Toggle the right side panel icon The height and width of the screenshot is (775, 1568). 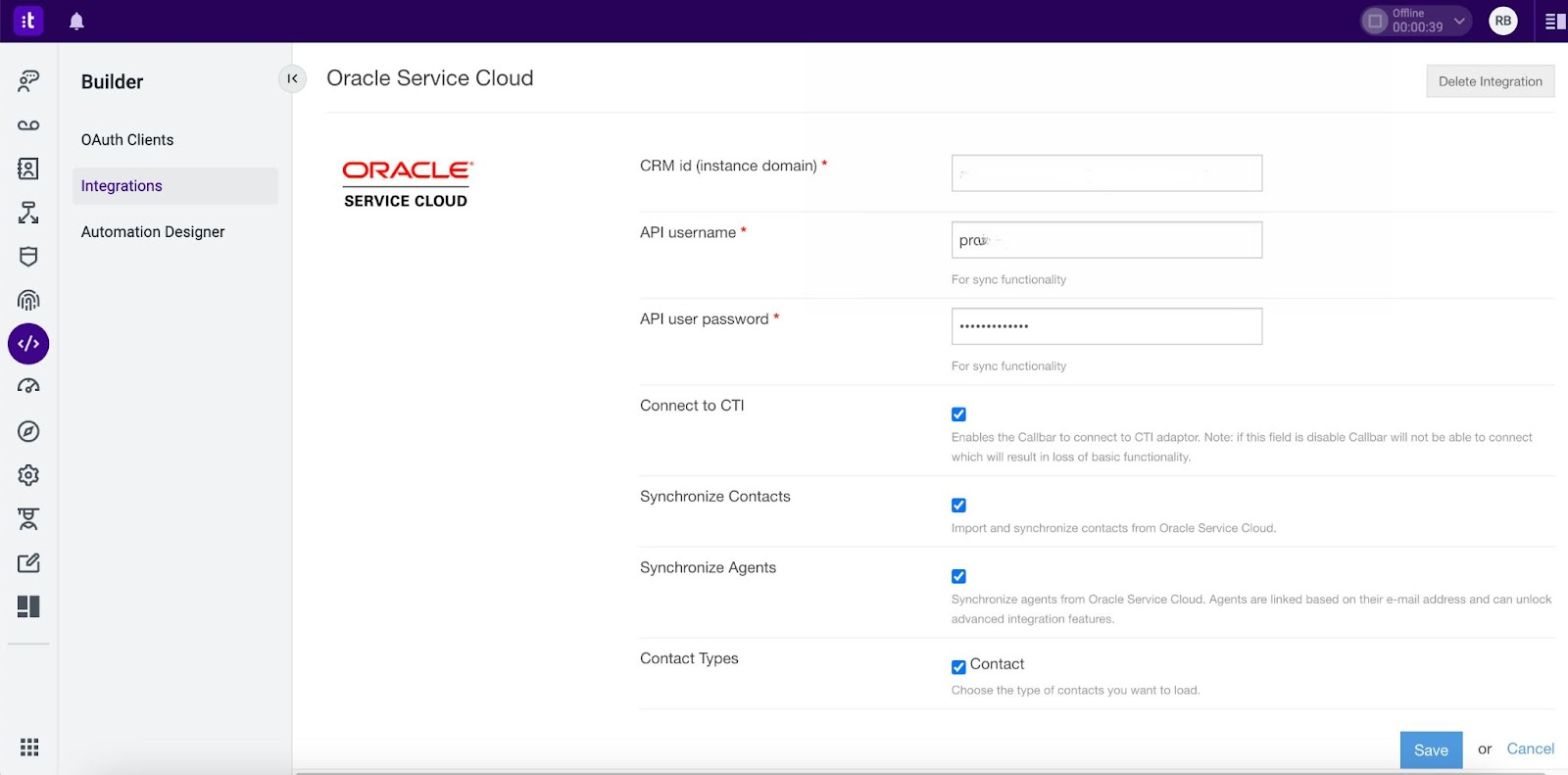1555,21
